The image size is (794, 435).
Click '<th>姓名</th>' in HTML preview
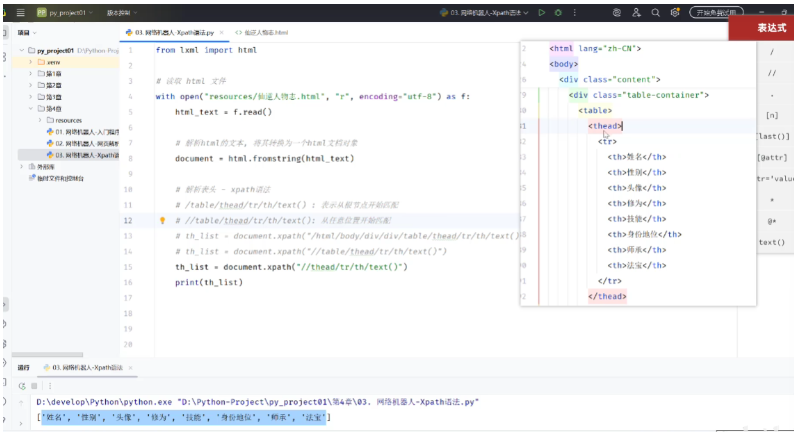[637, 157]
